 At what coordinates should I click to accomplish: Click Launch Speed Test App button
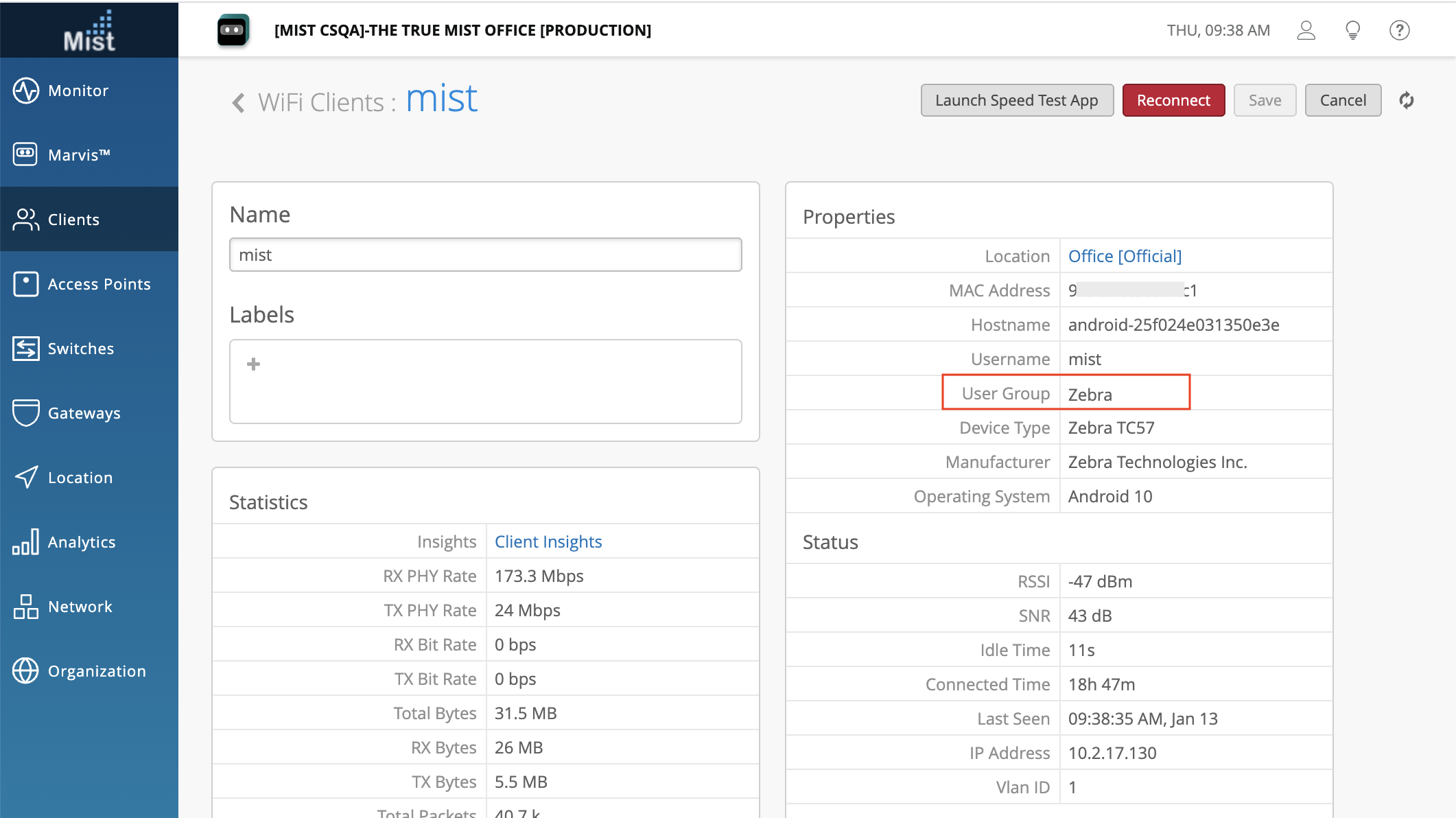click(1016, 101)
